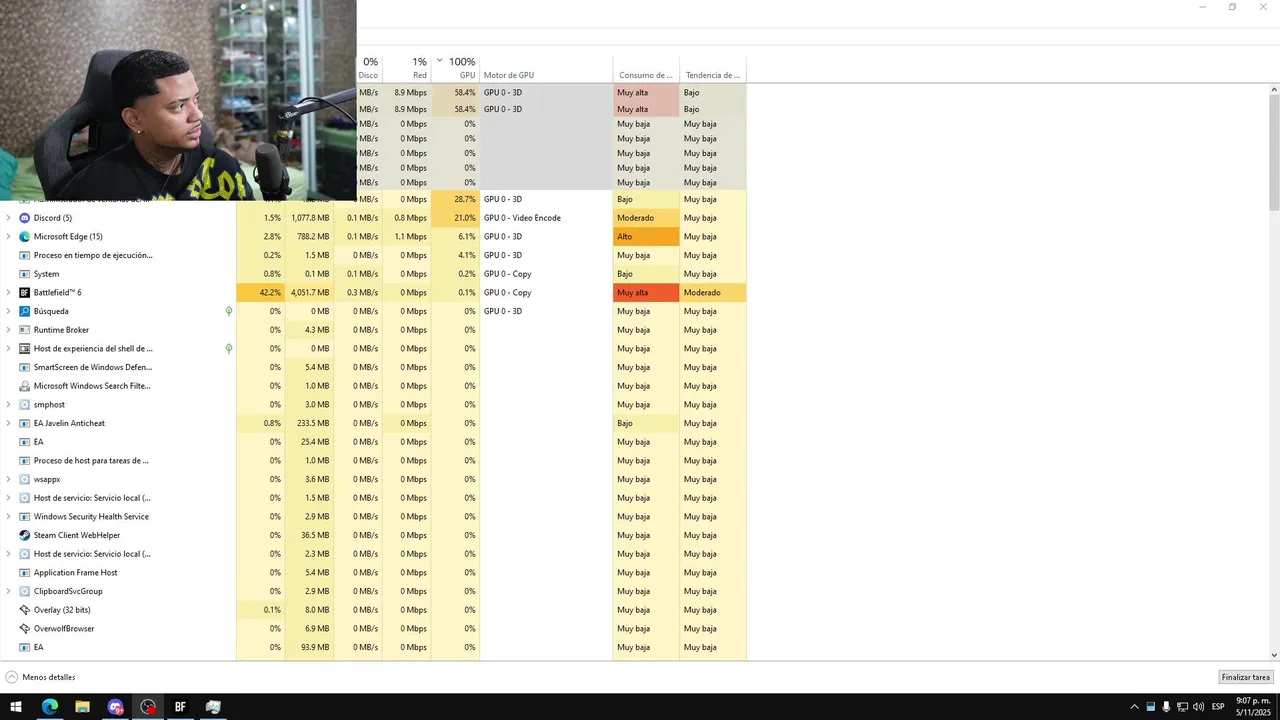Expand the wsappx process group
This screenshot has width=1280, height=720.
click(x=9, y=479)
